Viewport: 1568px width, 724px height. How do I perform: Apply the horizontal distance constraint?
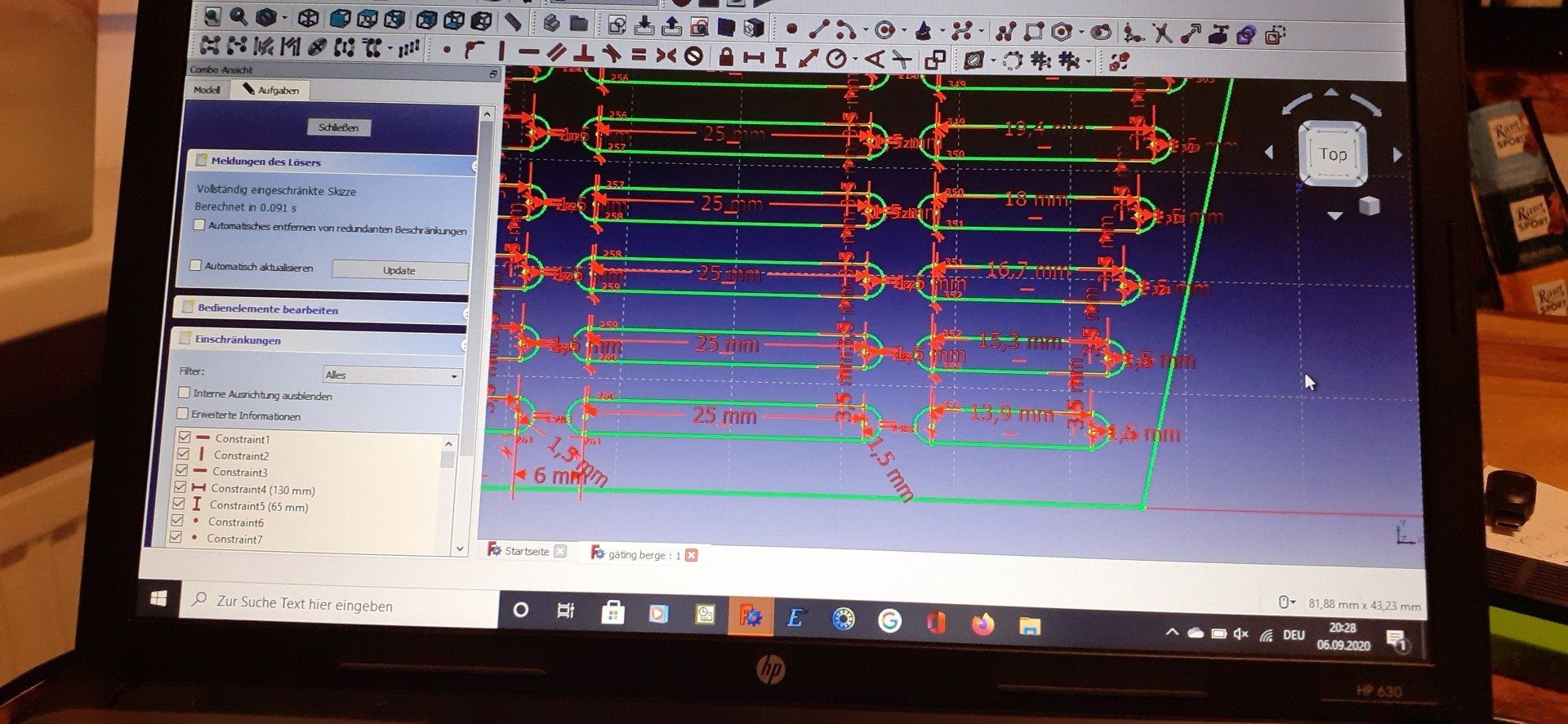point(753,57)
